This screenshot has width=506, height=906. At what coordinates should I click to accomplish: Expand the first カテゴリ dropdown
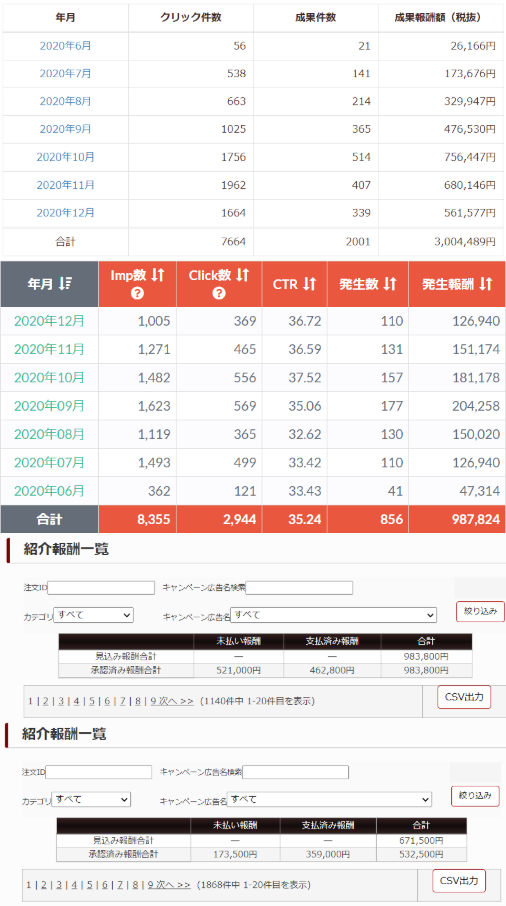coord(94,615)
